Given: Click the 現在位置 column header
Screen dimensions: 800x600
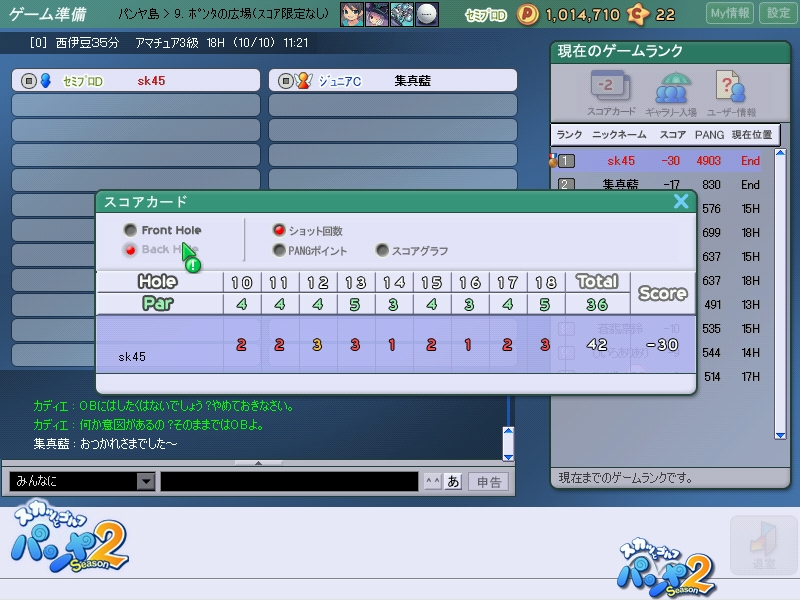Looking at the screenshot, I should 752,135.
